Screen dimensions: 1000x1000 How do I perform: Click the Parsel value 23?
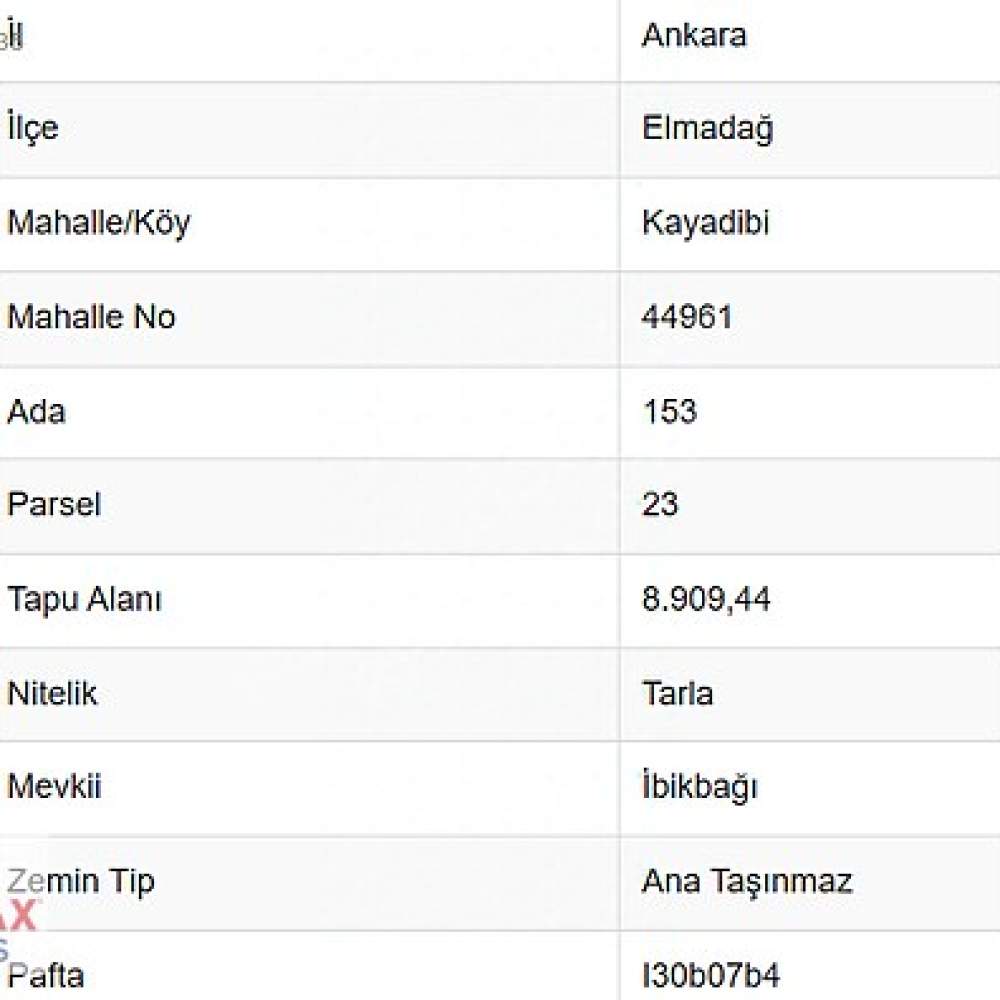(660, 504)
